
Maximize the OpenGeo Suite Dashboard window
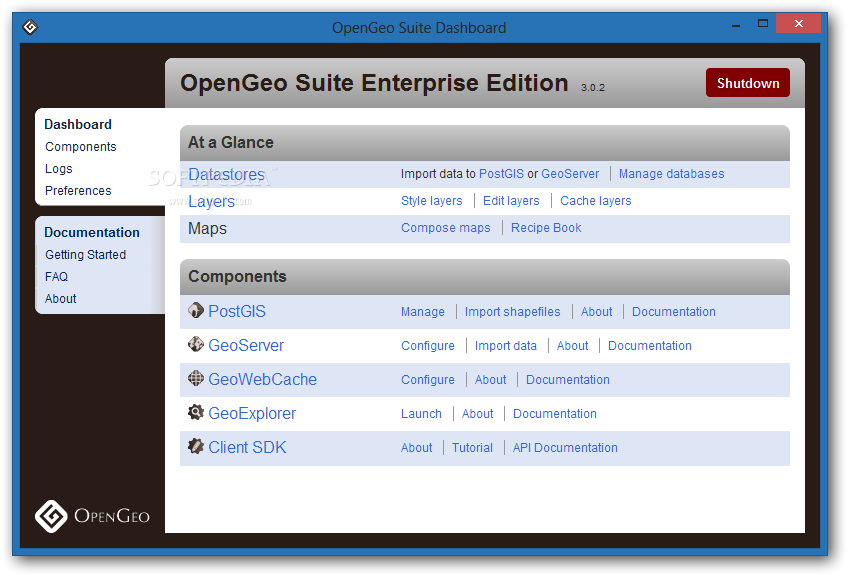763,24
